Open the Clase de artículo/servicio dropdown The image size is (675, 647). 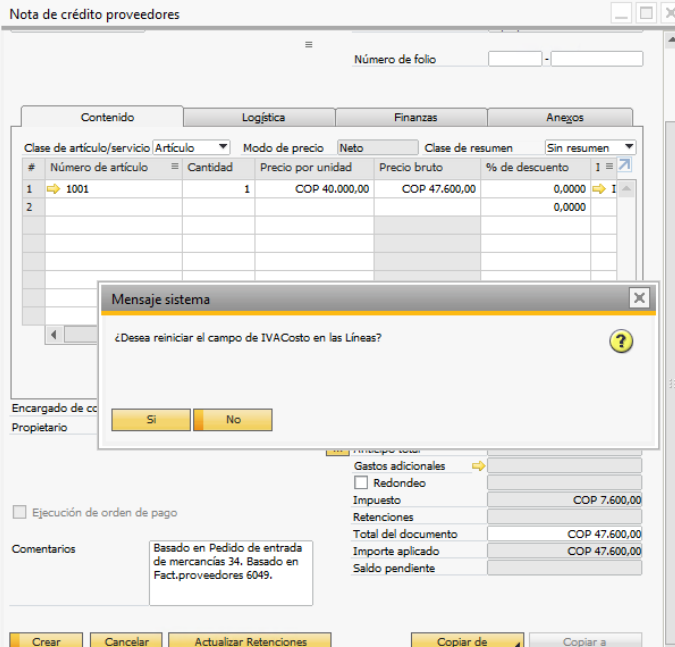pyautogui.click(x=223, y=147)
